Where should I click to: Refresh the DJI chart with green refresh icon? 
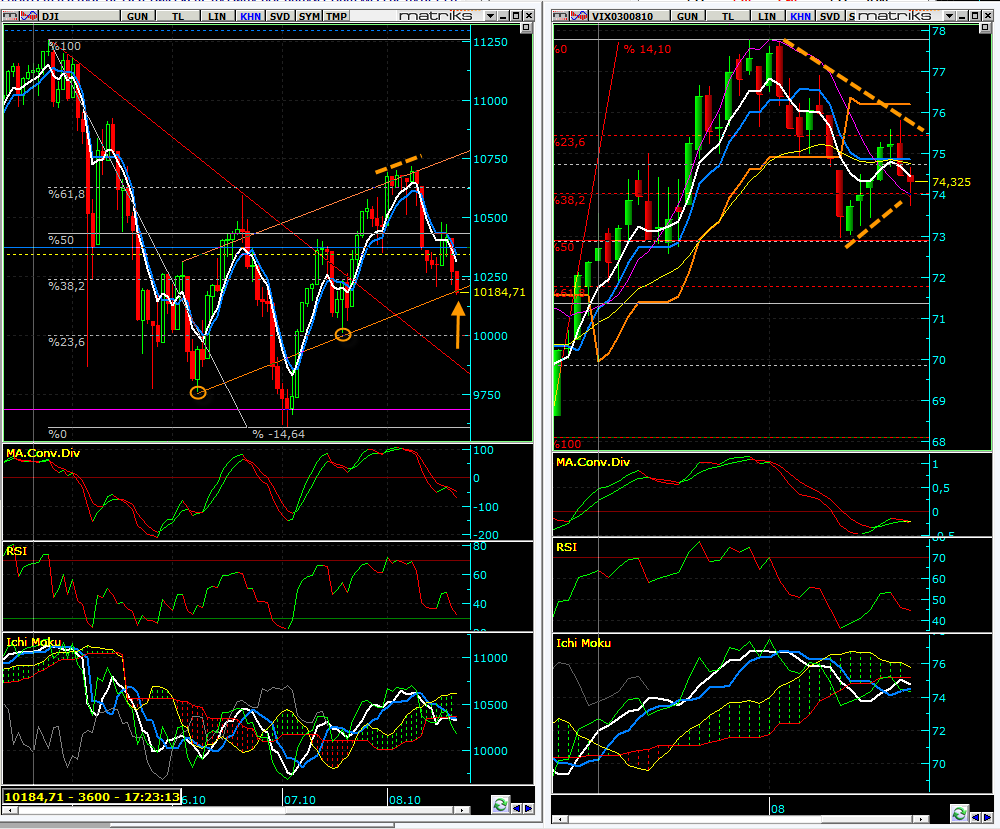pyautogui.click(x=499, y=804)
